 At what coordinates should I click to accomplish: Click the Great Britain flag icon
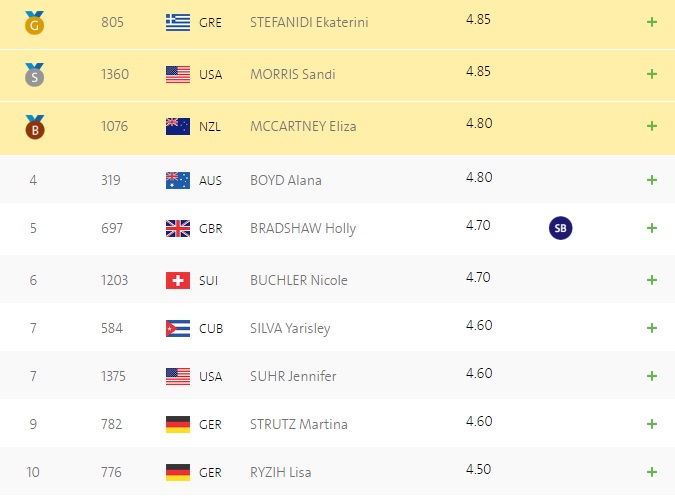click(x=178, y=228)
